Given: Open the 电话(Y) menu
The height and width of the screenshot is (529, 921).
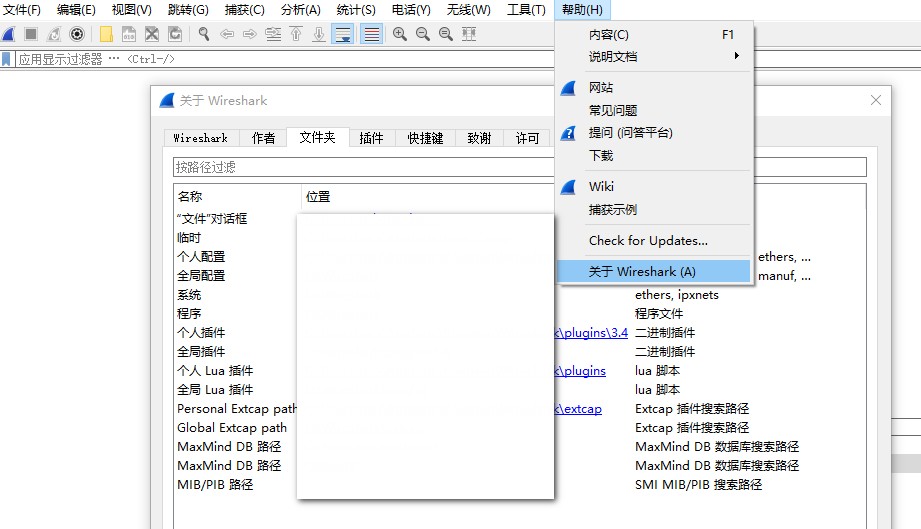Looking at the screenshot, I should 411,9.
